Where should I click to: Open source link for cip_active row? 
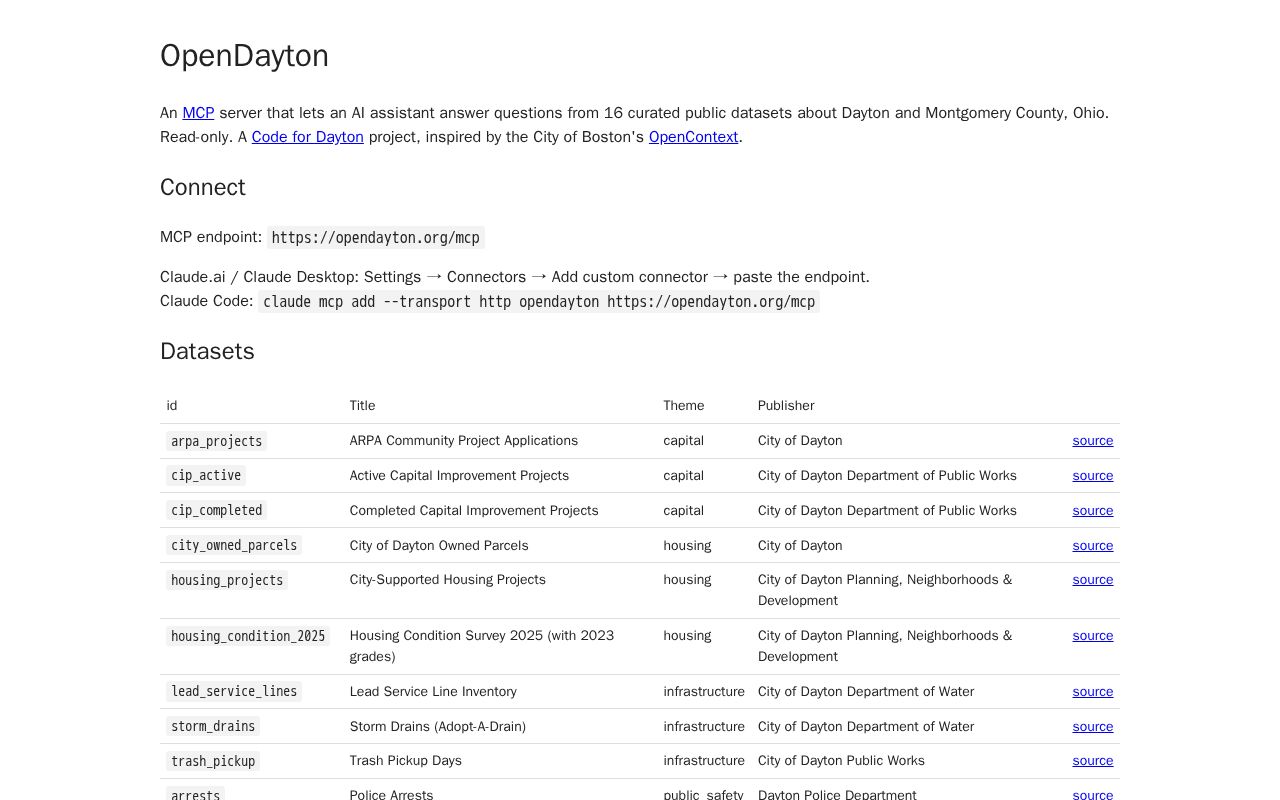tap(1093, 476)
